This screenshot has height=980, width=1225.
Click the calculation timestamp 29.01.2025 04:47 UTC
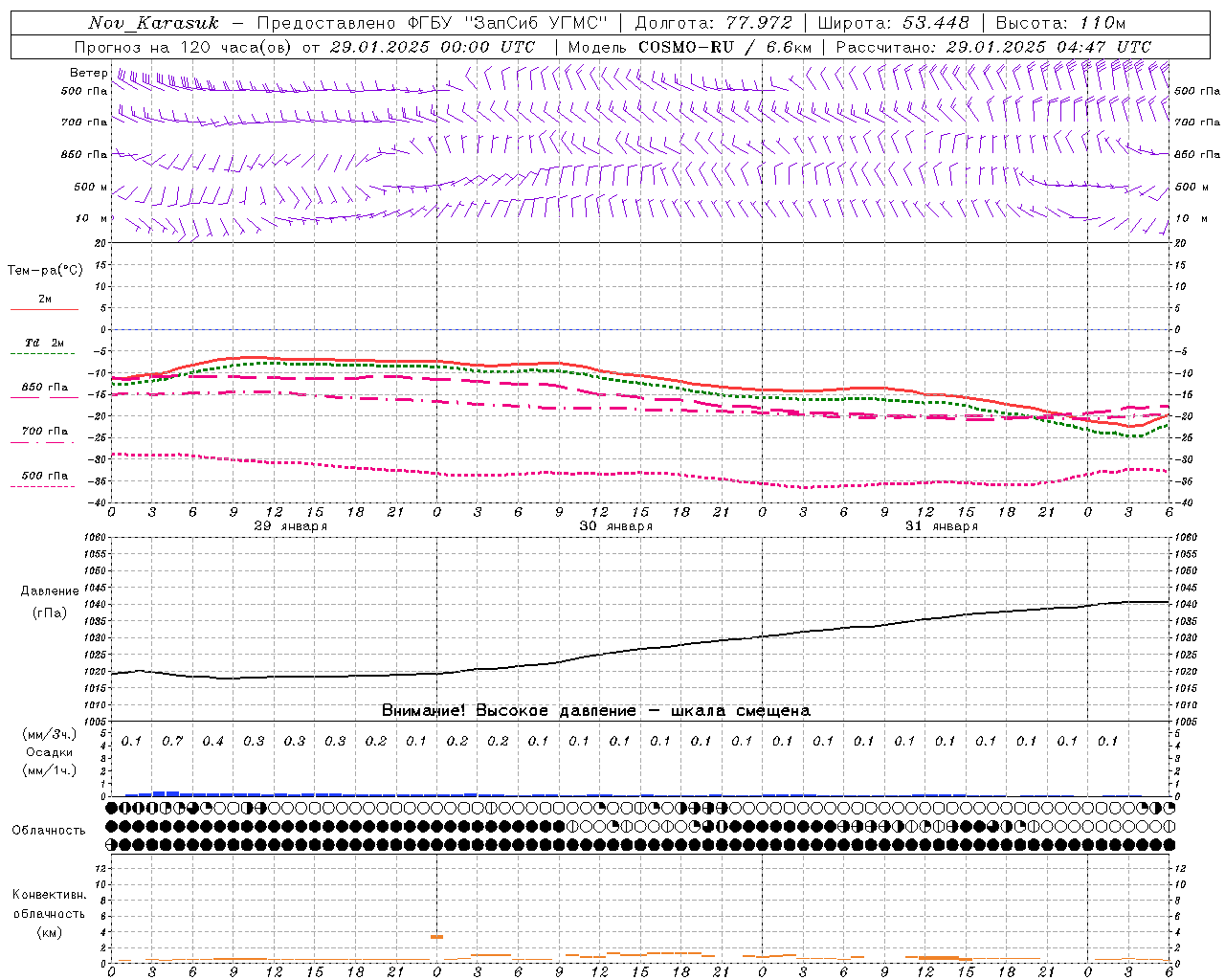click(1049, 47)
